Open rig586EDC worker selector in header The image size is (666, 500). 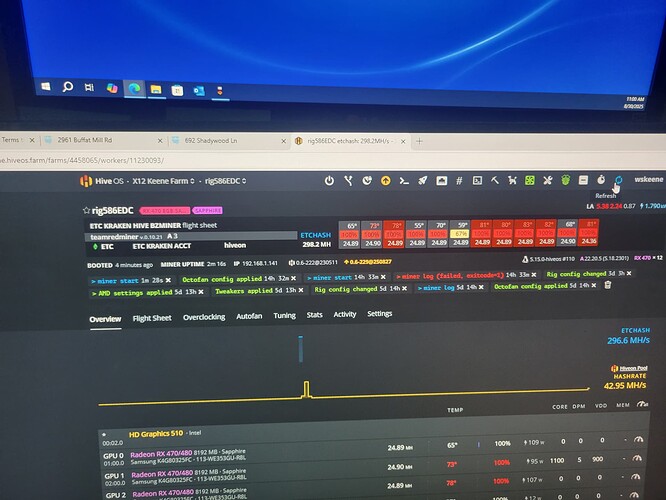pyautogui.click(x=225, y=181)
